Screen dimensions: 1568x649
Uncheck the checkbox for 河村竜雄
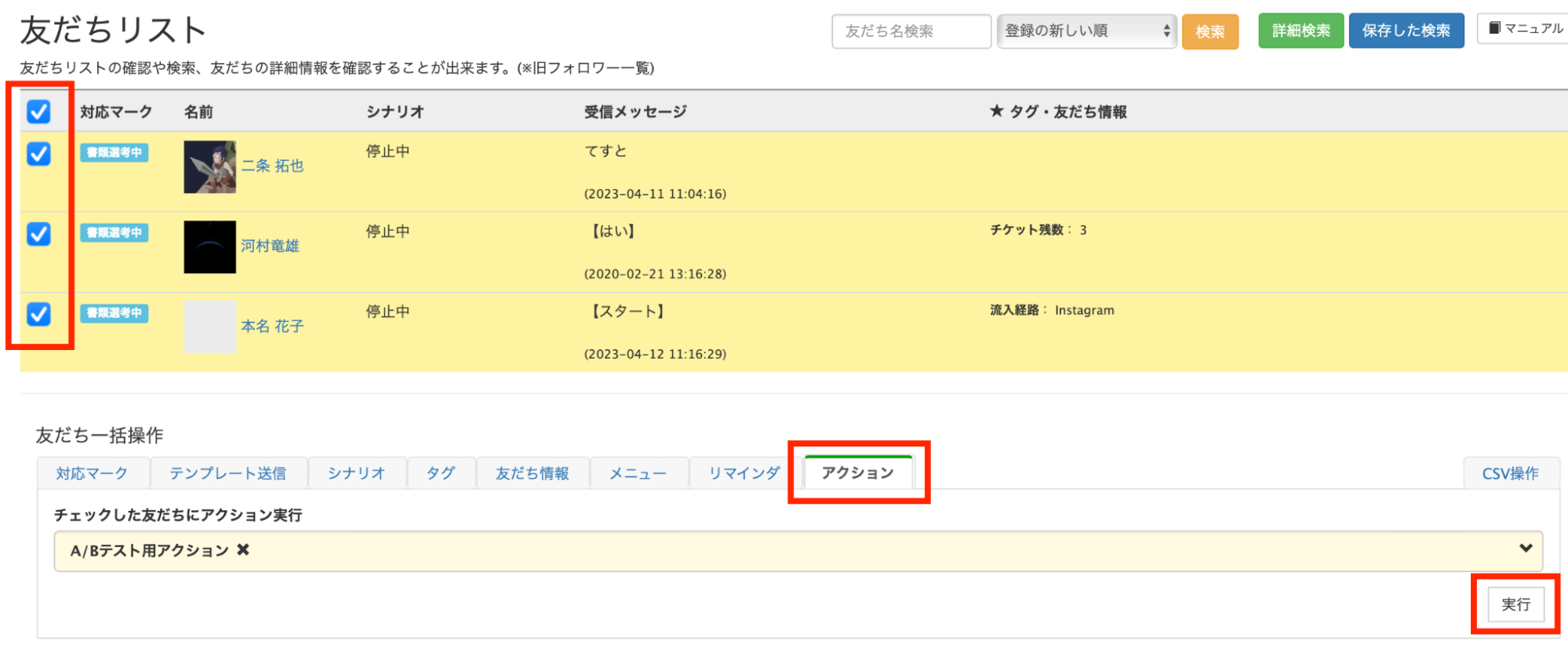(x=38, y=234)
